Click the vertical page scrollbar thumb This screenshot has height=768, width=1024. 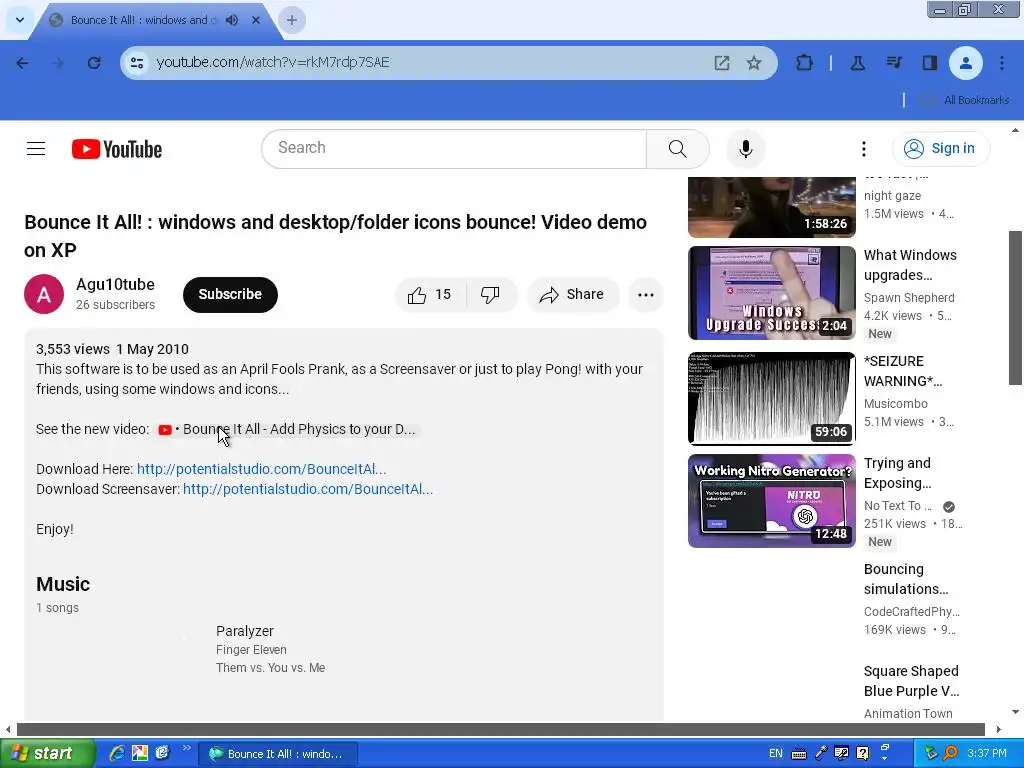click(1016, 308)
